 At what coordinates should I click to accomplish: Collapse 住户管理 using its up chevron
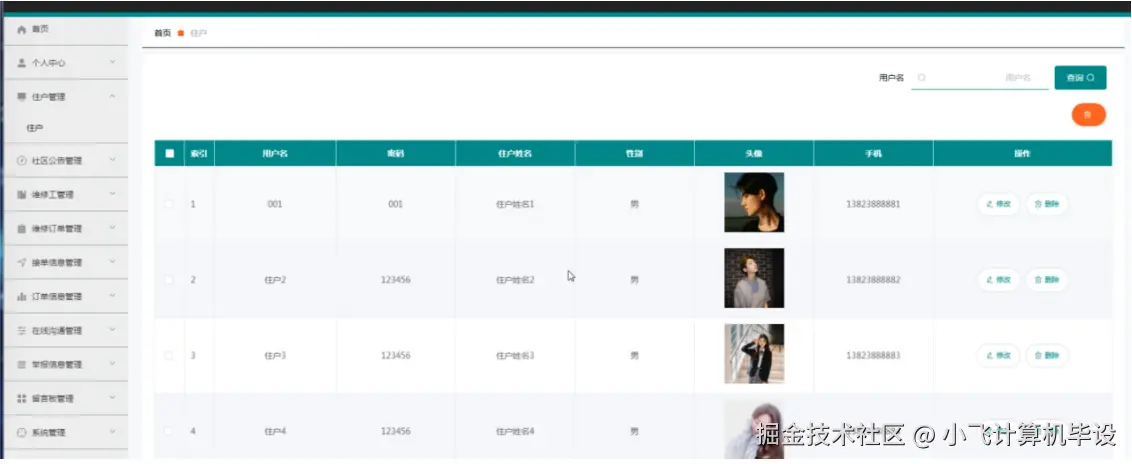point(112,96)
